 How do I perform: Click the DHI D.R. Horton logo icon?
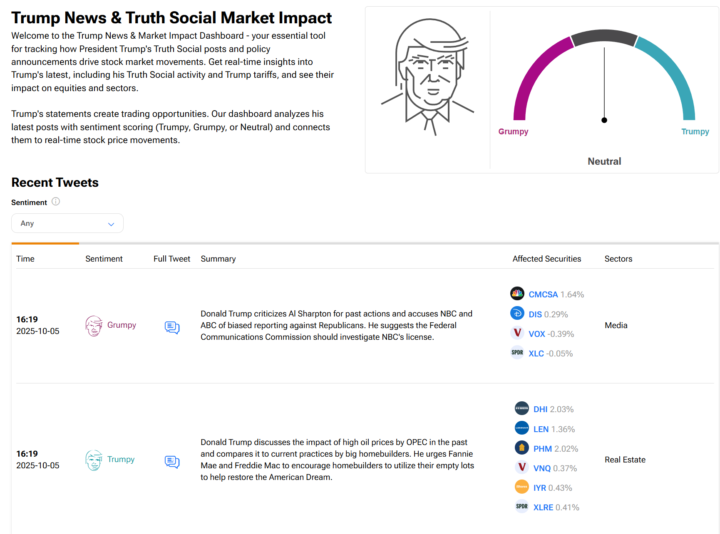point(521,409)
